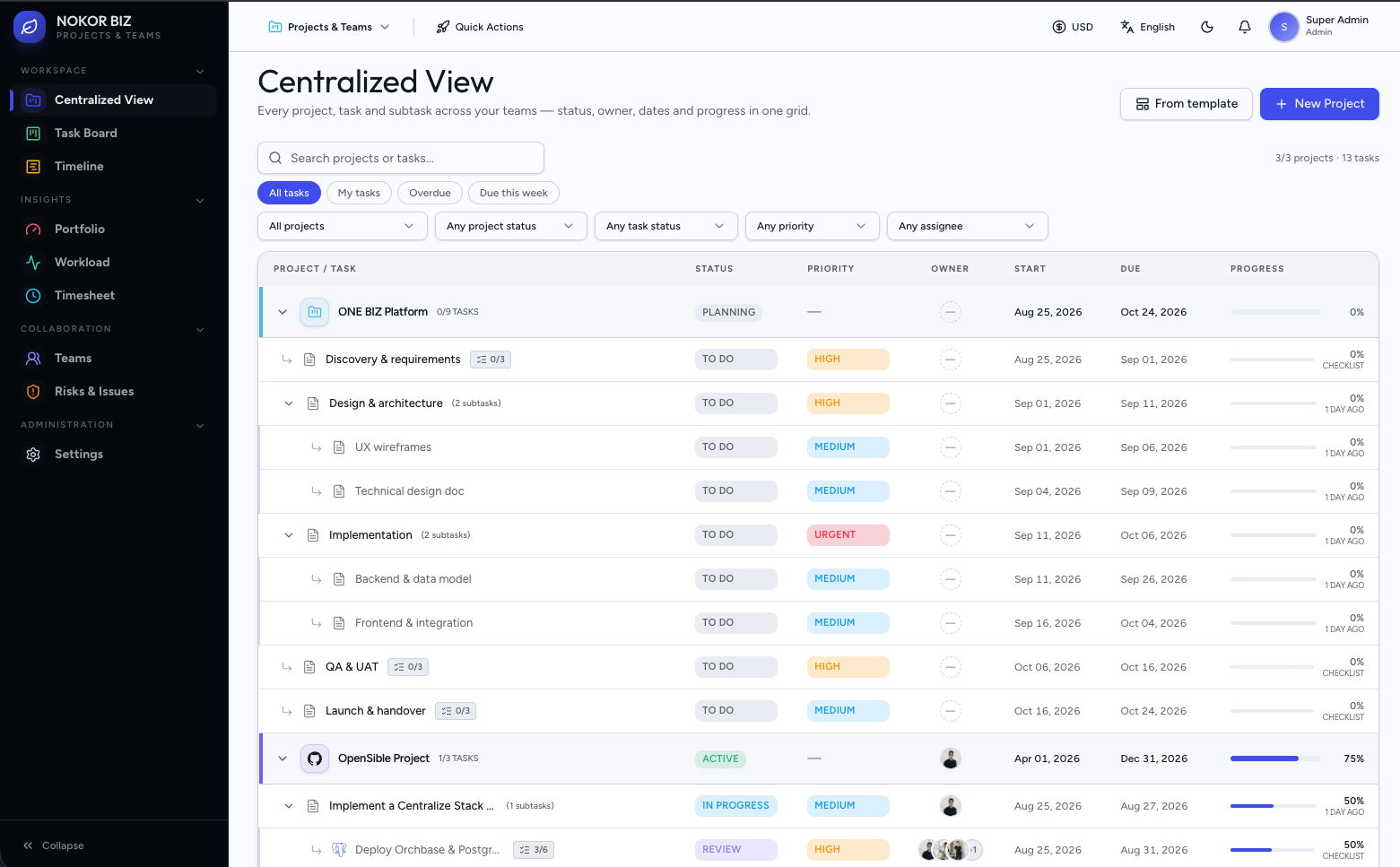Open Timeline in sidebar
This screenshot has width=1400, height=867.
pos(113,166)
